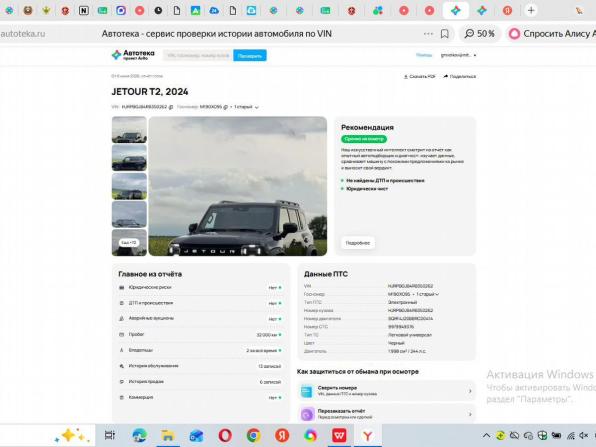The image size is (596, 447).
Task: Open the network Wi-Fi tray icon
Action: 571,436
